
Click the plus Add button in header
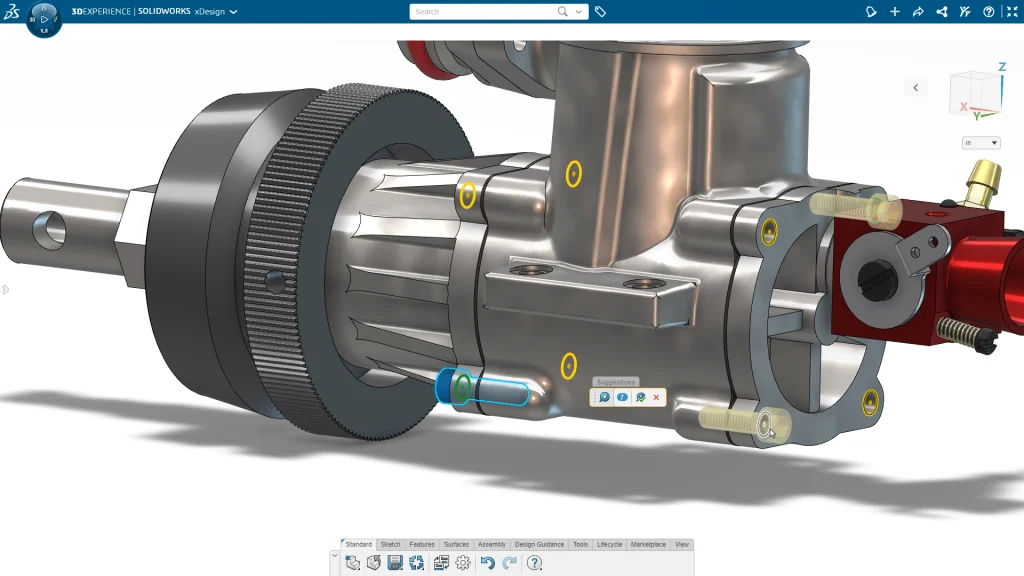tap(894, 12)
